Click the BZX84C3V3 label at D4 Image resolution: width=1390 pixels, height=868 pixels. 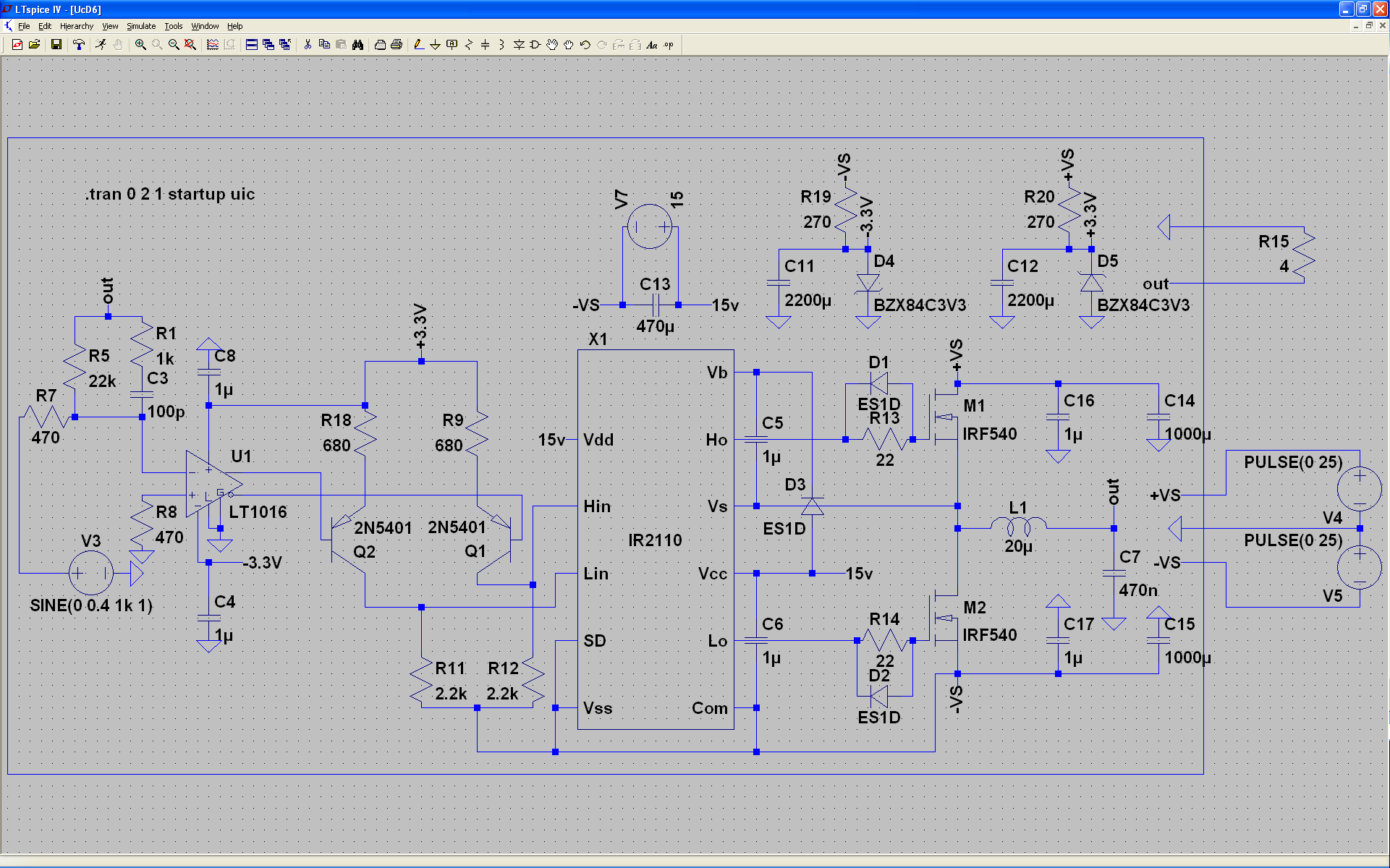(920, 305)
